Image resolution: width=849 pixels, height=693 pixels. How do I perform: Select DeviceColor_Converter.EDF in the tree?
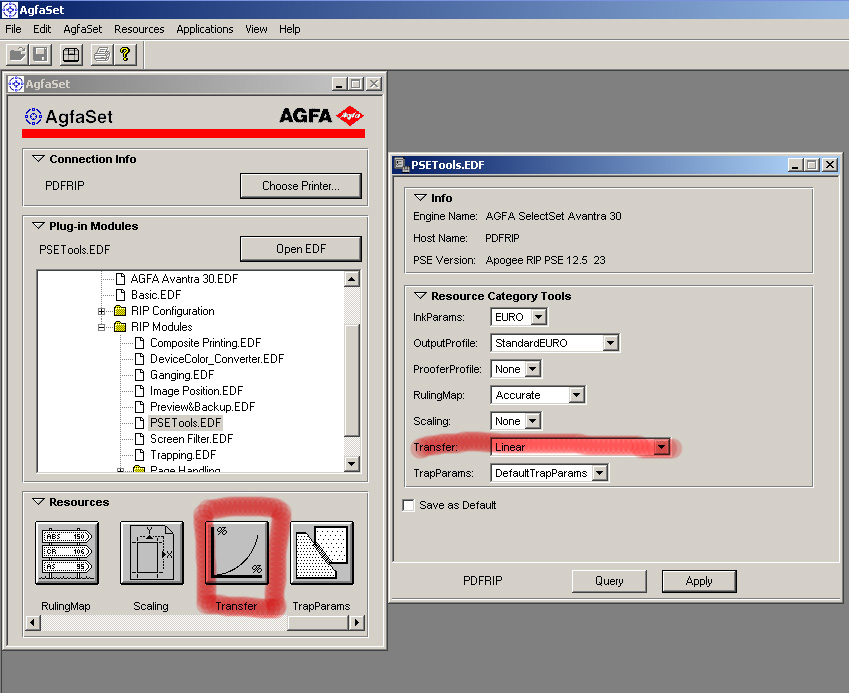click(x=217, y=359)
